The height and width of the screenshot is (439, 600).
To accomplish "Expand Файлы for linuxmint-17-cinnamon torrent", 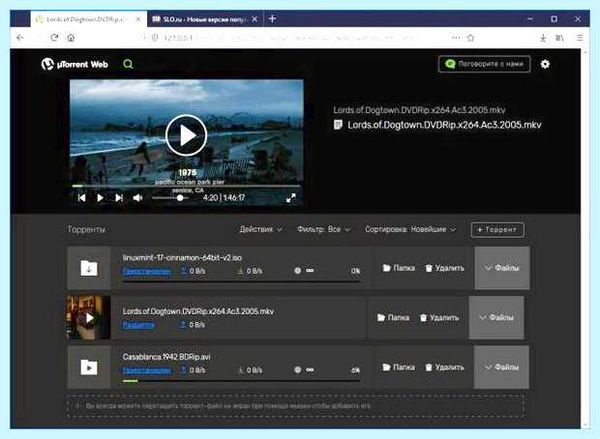I will [502, 268].
